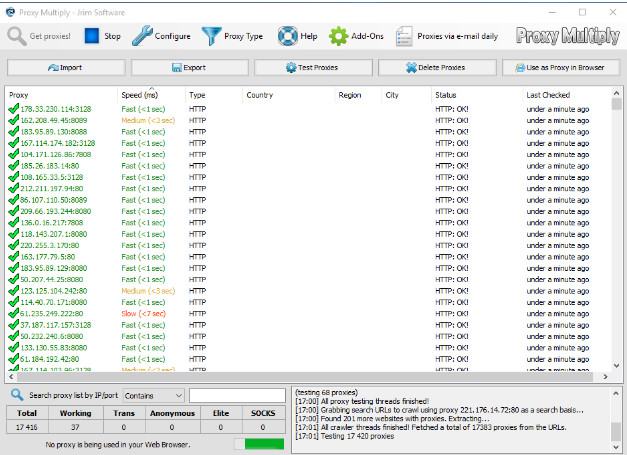Select proxy row 136.0.16.217:7808

pos(309,222)
